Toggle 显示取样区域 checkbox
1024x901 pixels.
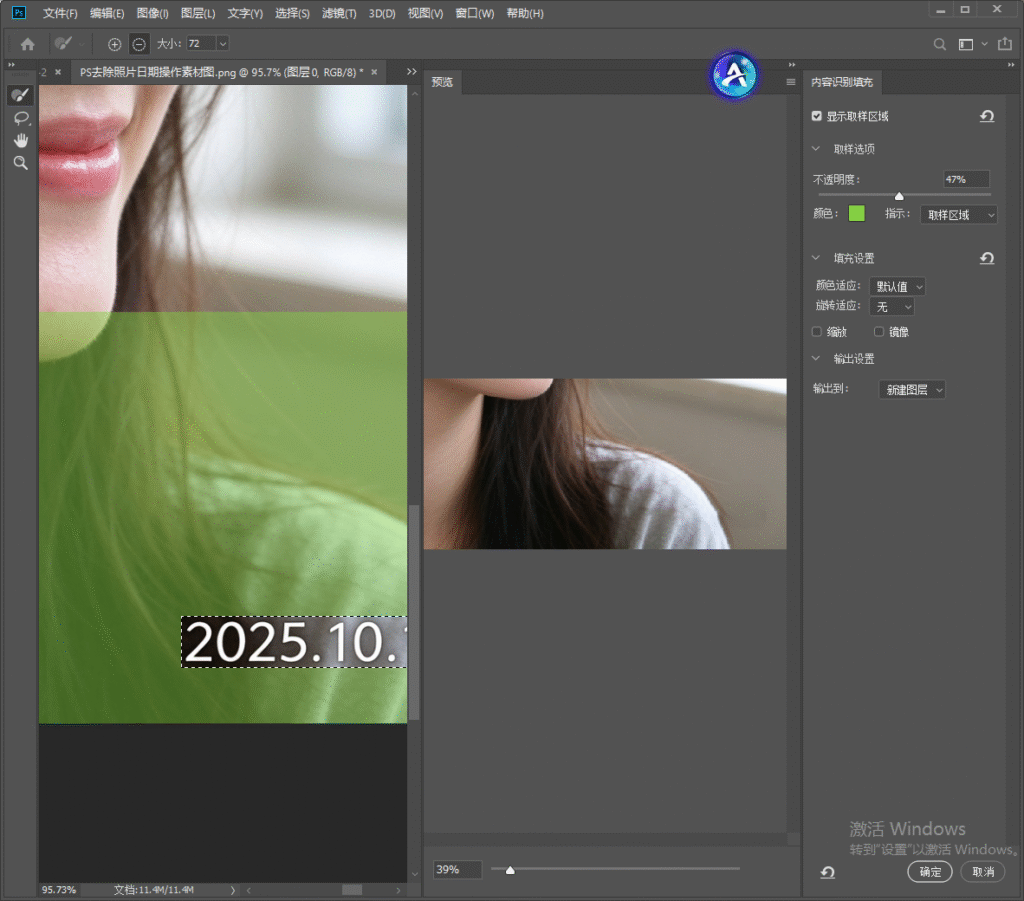tap(816, 116)
